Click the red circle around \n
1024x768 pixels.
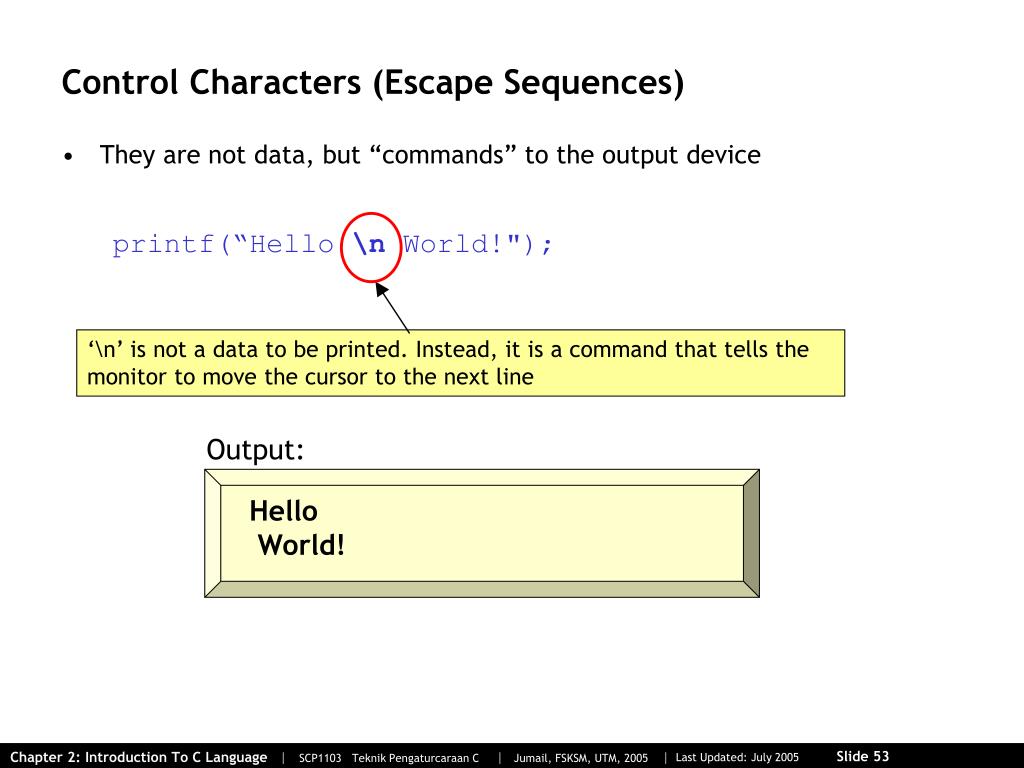click(371, 247)
